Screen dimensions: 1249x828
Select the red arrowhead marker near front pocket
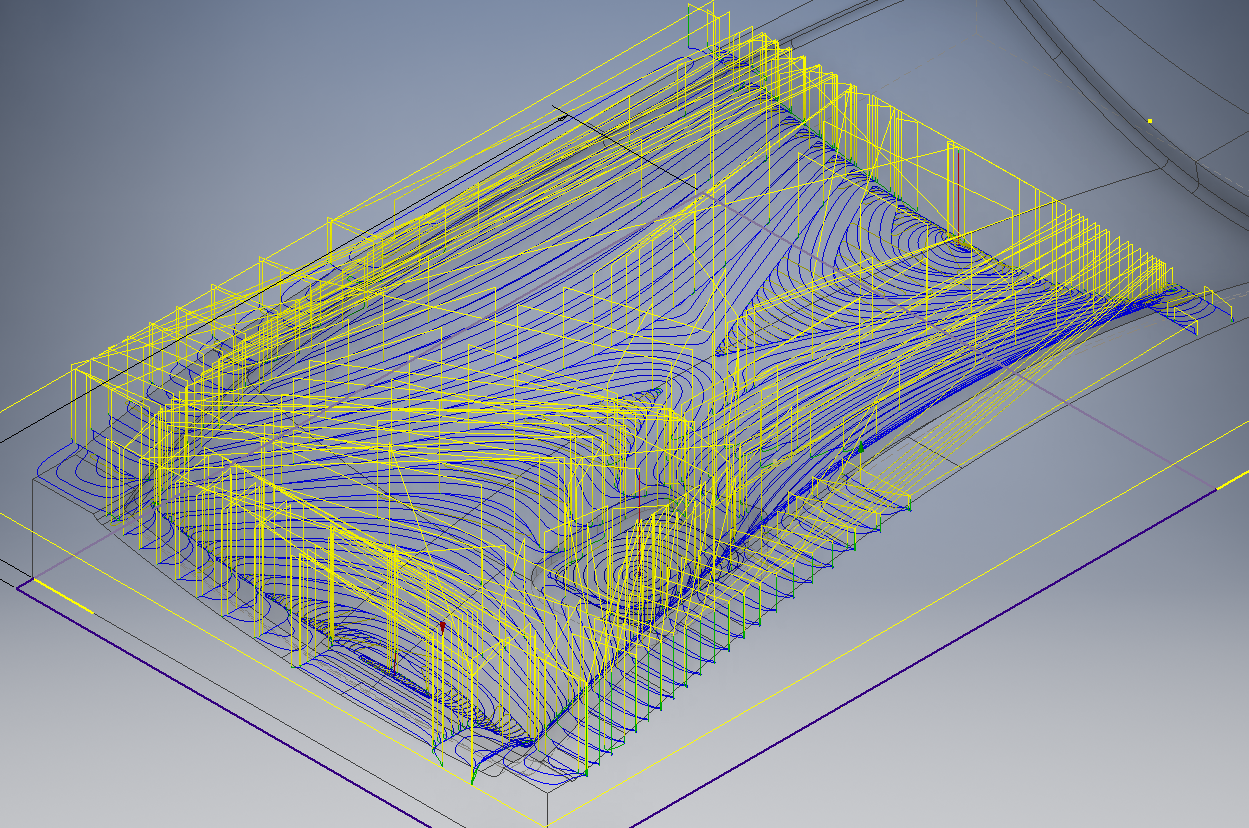point(442,625)
